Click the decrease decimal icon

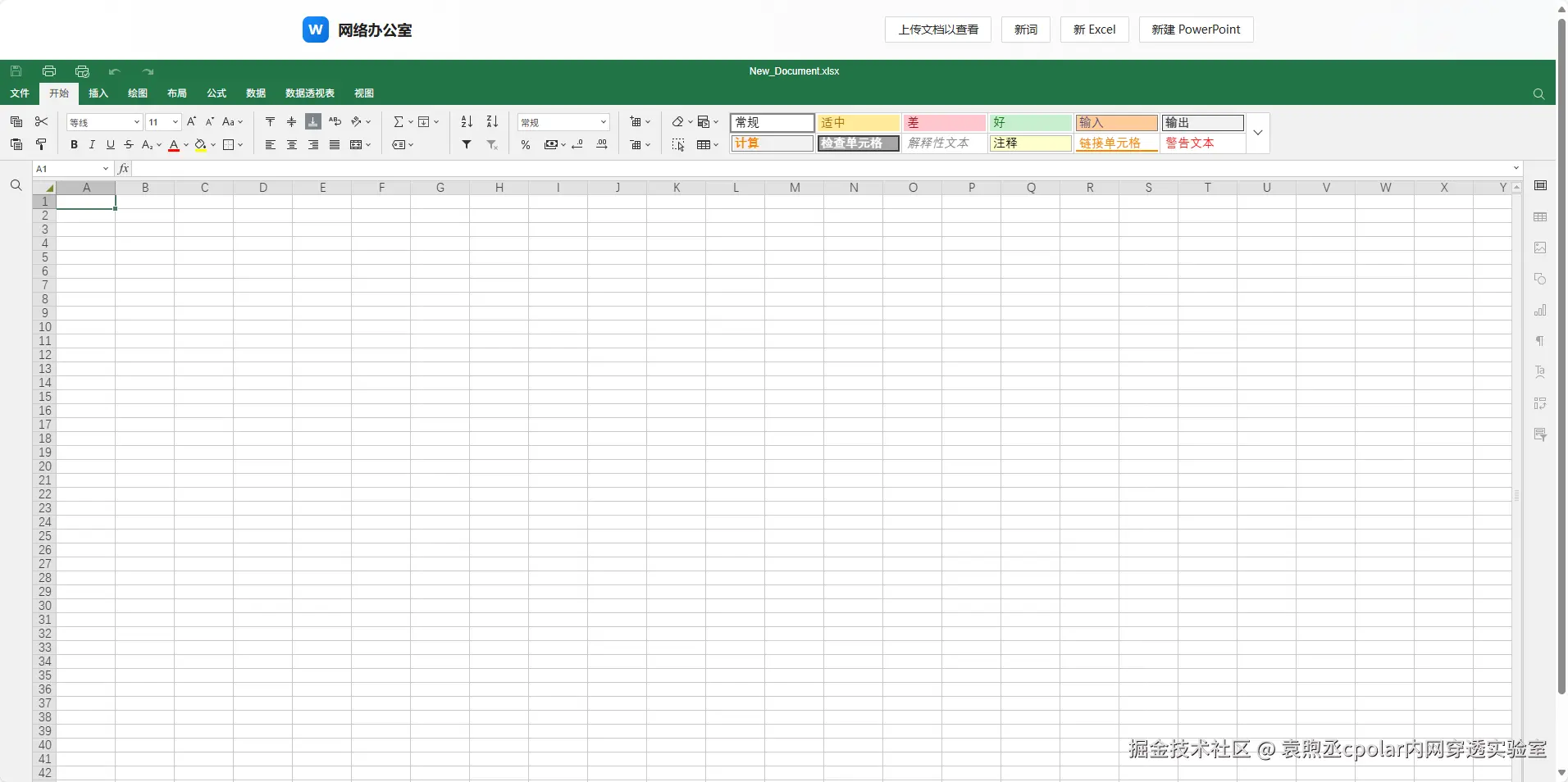coord(577,144)
